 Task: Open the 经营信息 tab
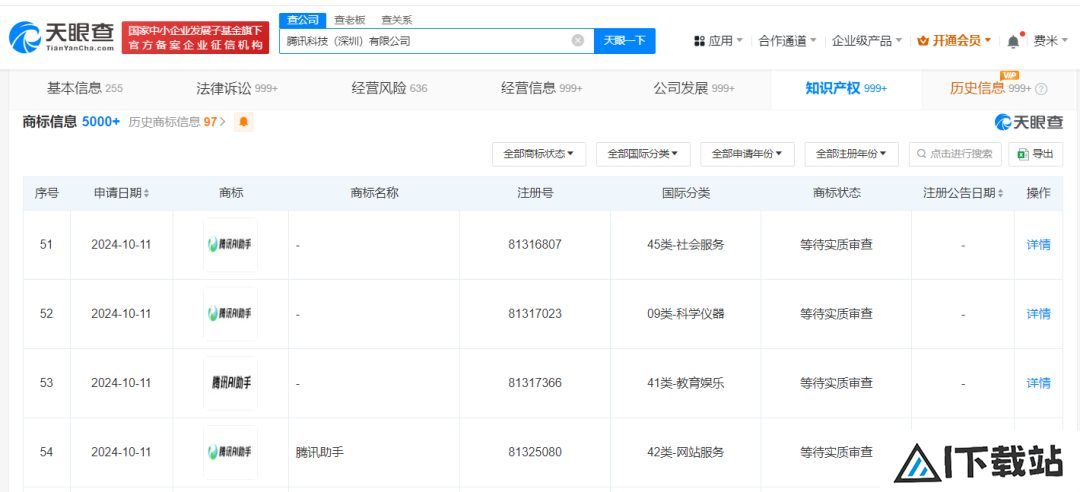541,88
